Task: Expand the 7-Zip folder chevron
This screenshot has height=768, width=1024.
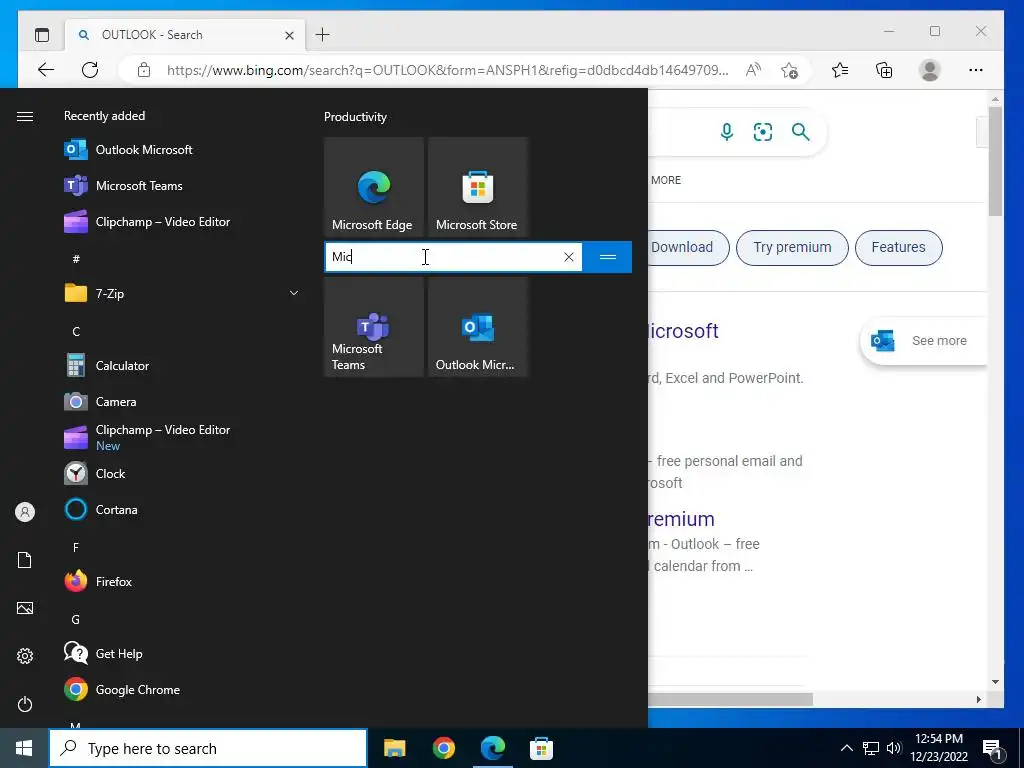Action: pos(294,293)
